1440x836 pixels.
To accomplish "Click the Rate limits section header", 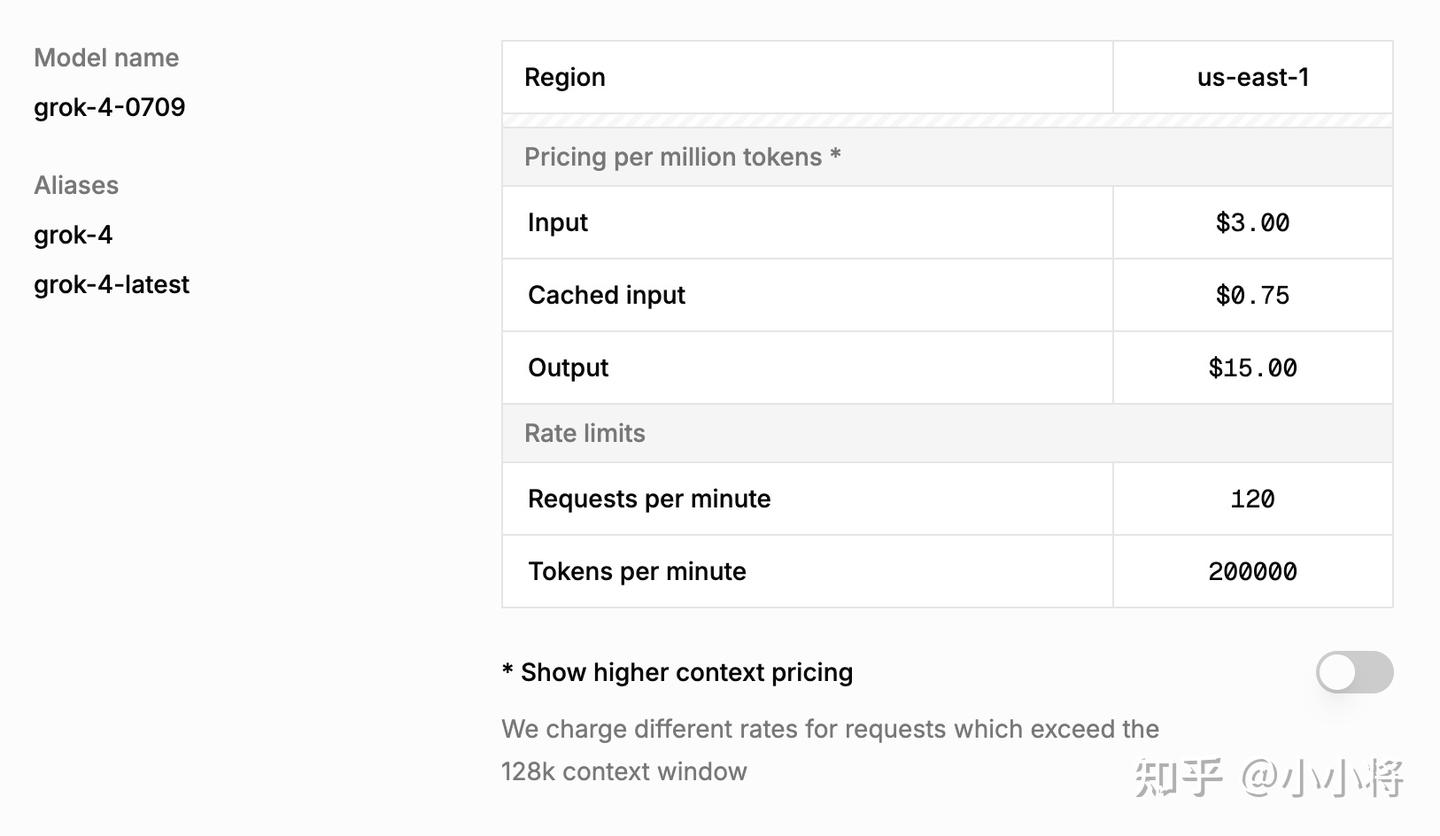I will pos(585,433).
